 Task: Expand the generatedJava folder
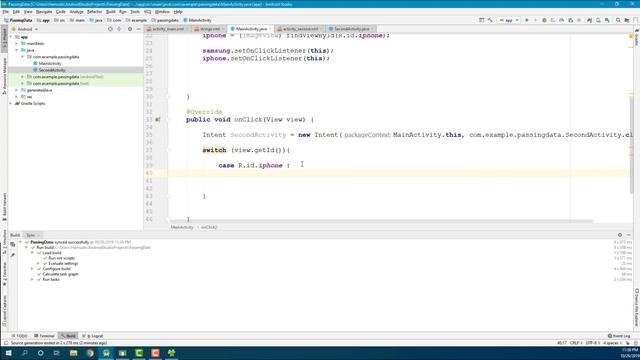coord(17,90)
